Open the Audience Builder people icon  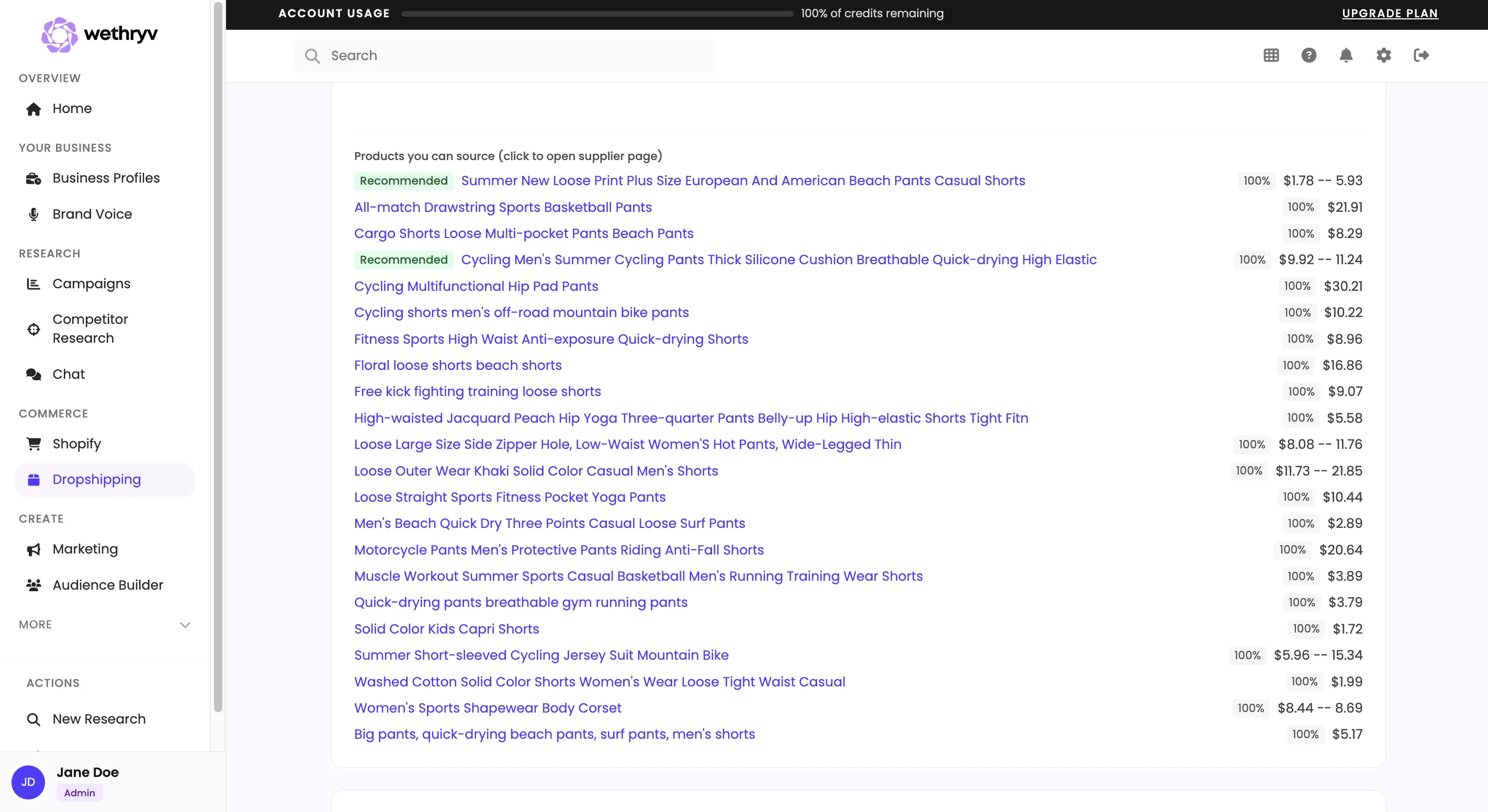33,585
